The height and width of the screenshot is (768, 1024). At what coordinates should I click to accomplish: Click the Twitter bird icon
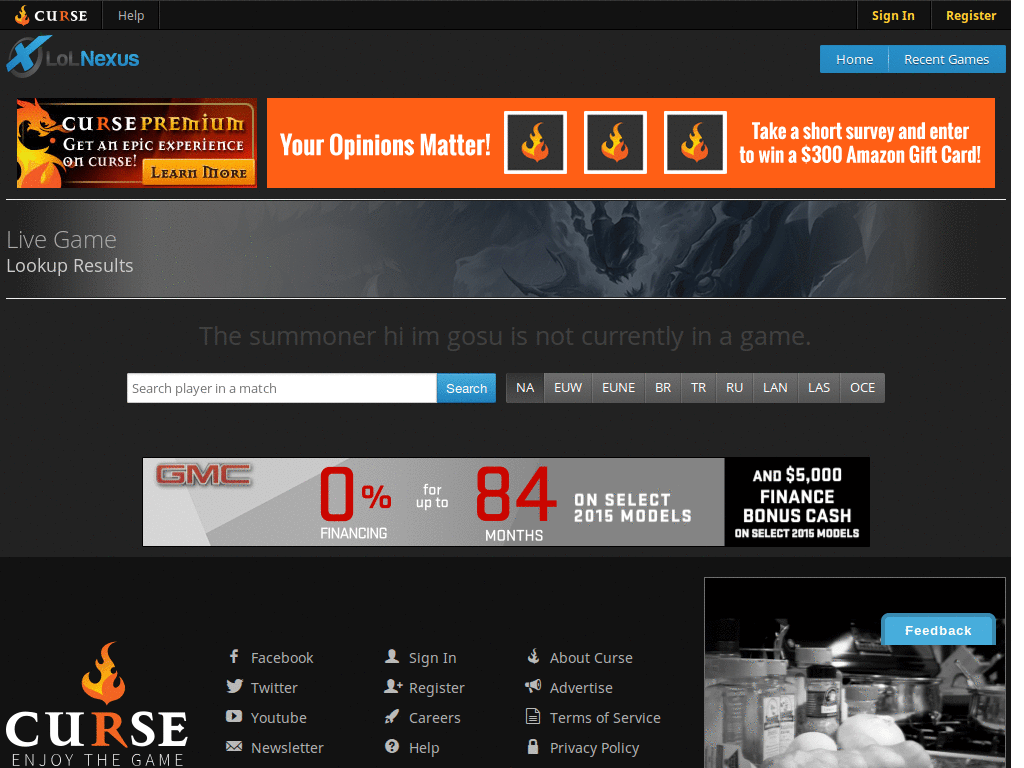(234, 686)
